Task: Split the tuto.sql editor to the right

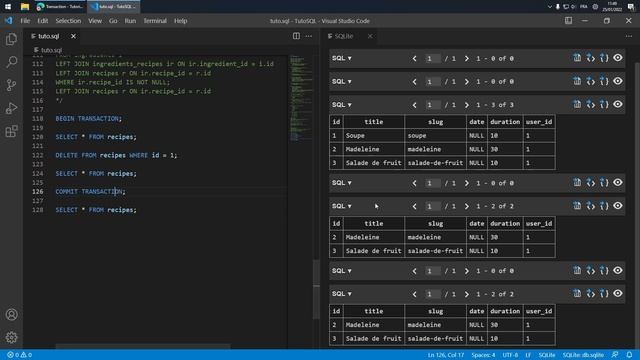Action: point(296,36)
